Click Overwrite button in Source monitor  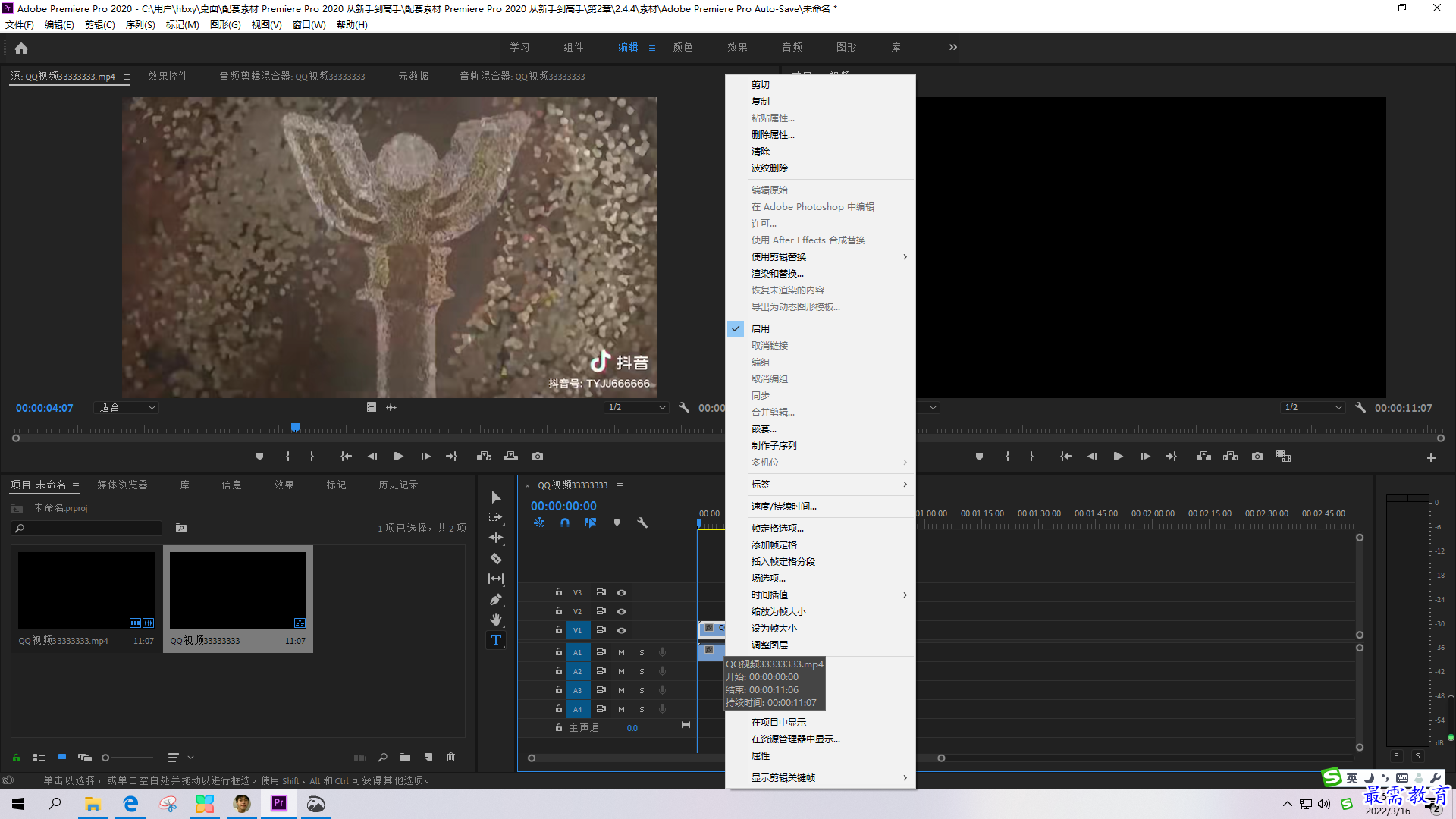pos(511,457)
